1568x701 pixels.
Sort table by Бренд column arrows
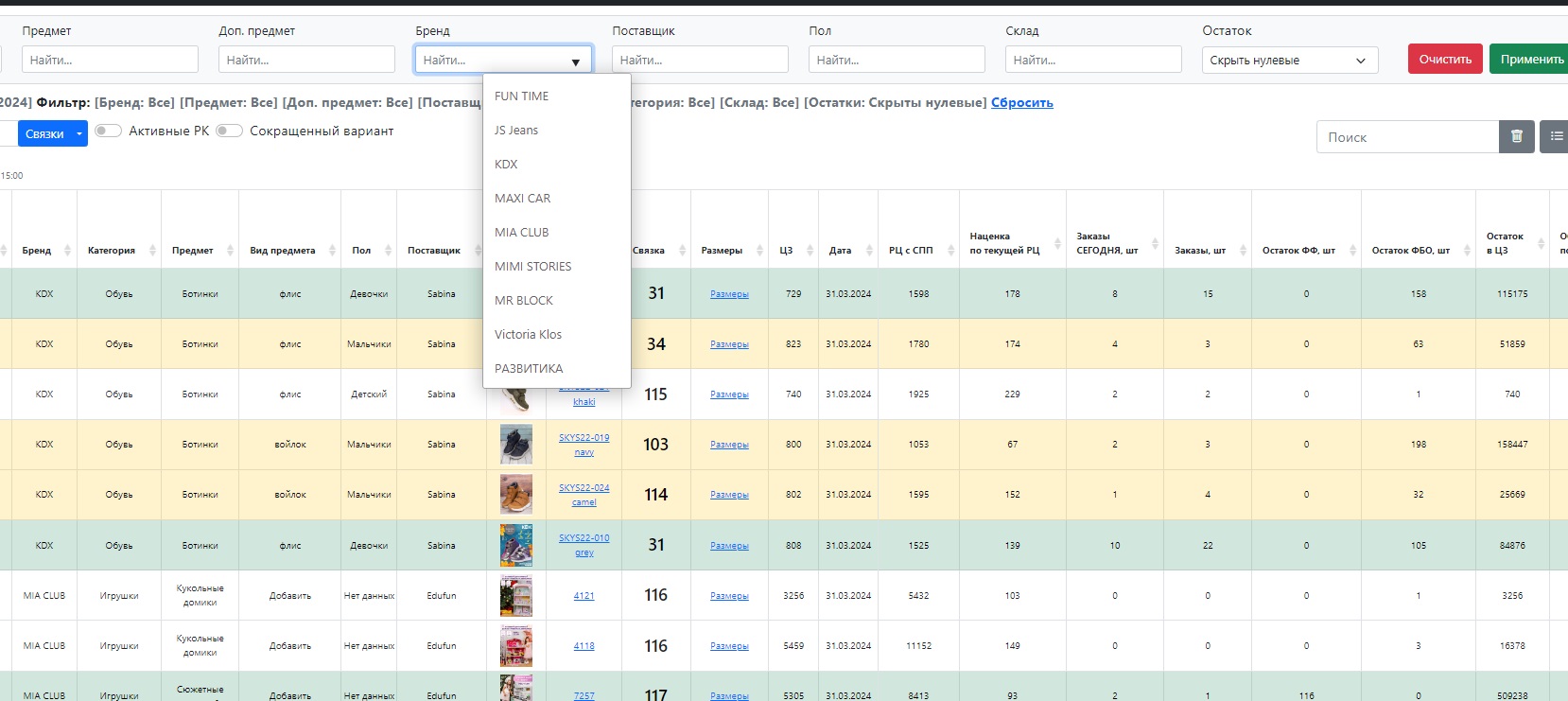pyautogui.click(x=67, y=251)
